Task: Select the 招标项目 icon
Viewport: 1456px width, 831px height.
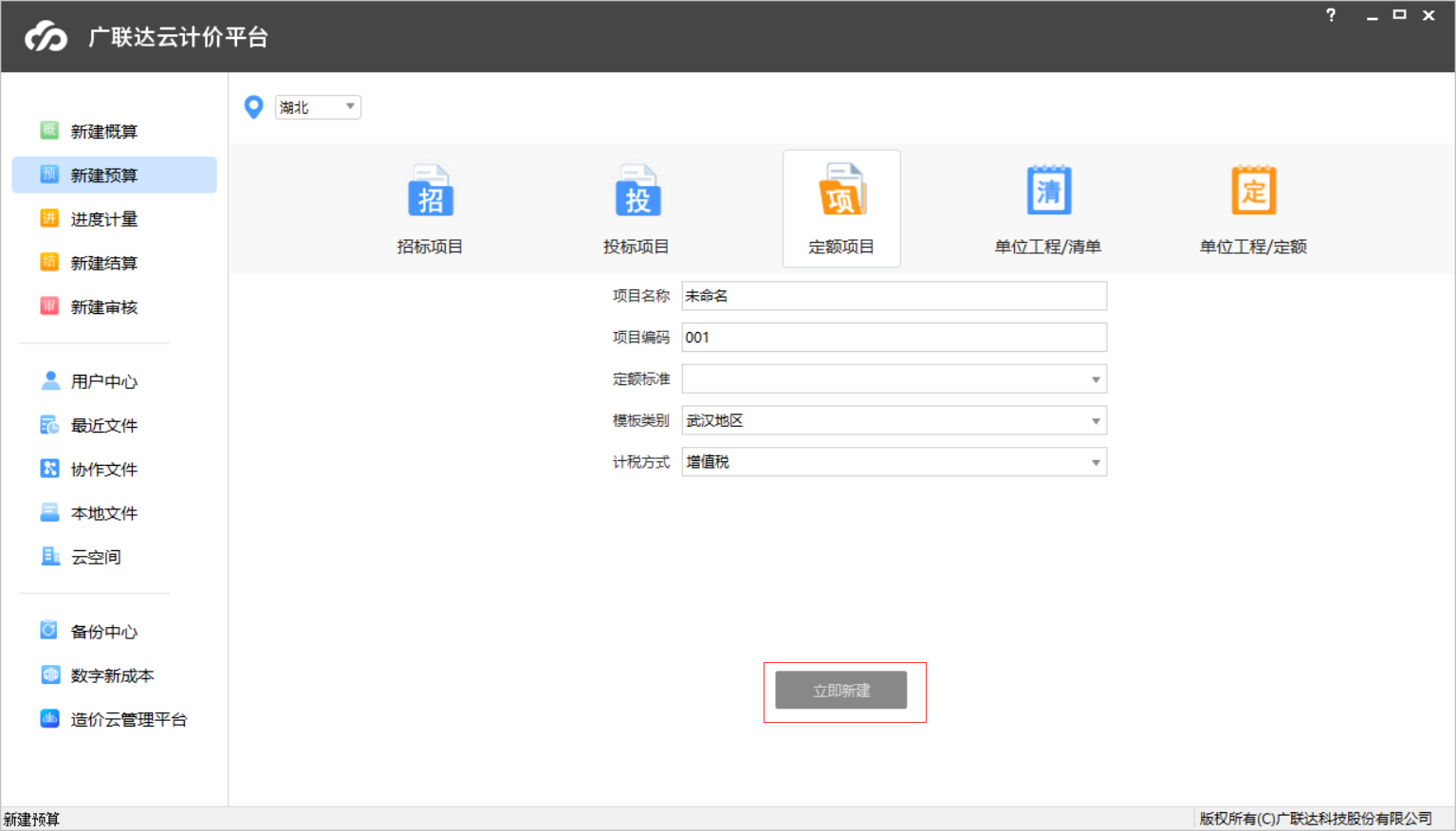Action: coord(431,191)
